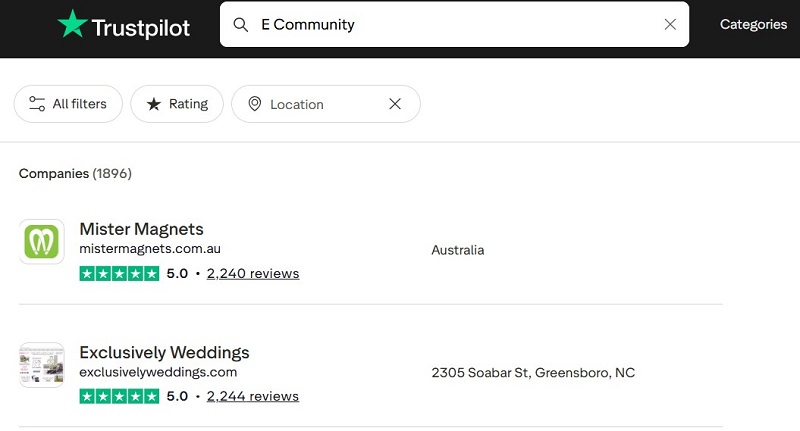800x431 pixels.
Task: Click the Location input field
Action: point(326,104)
